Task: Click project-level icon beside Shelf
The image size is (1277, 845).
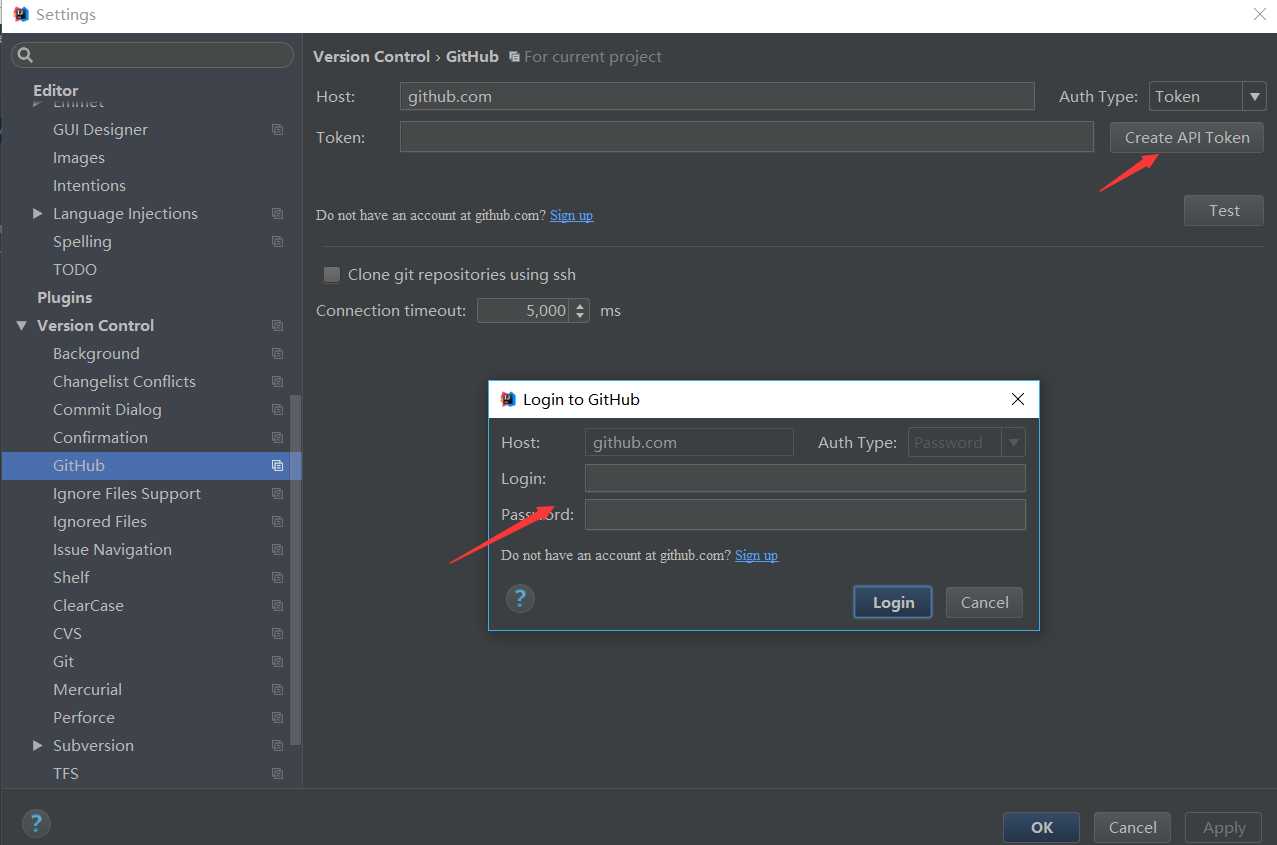Action: (277, 578)
